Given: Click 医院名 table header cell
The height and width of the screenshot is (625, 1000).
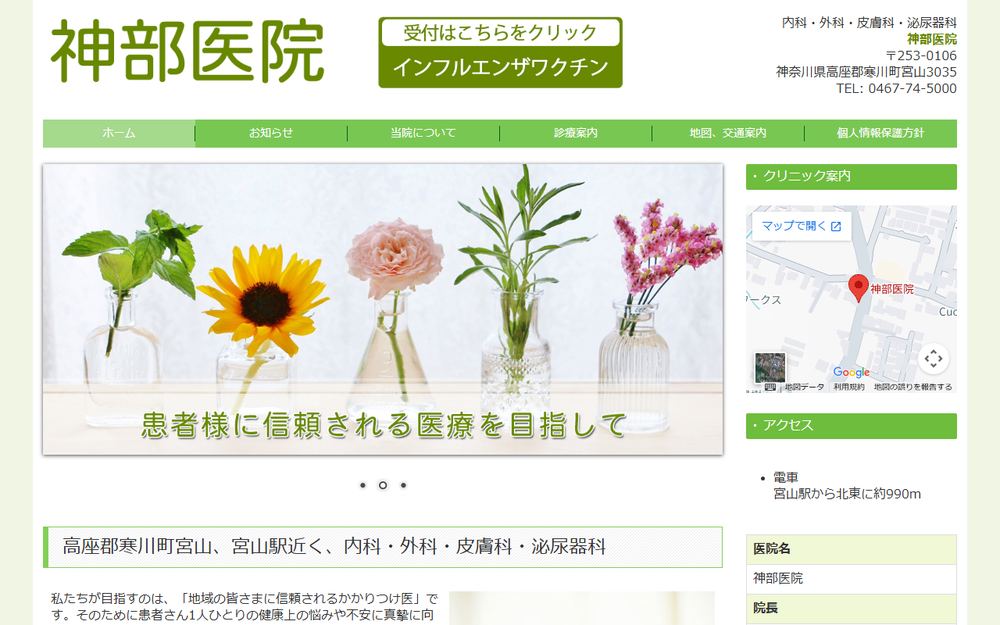Looking at the screenshot, I should 851,549.
